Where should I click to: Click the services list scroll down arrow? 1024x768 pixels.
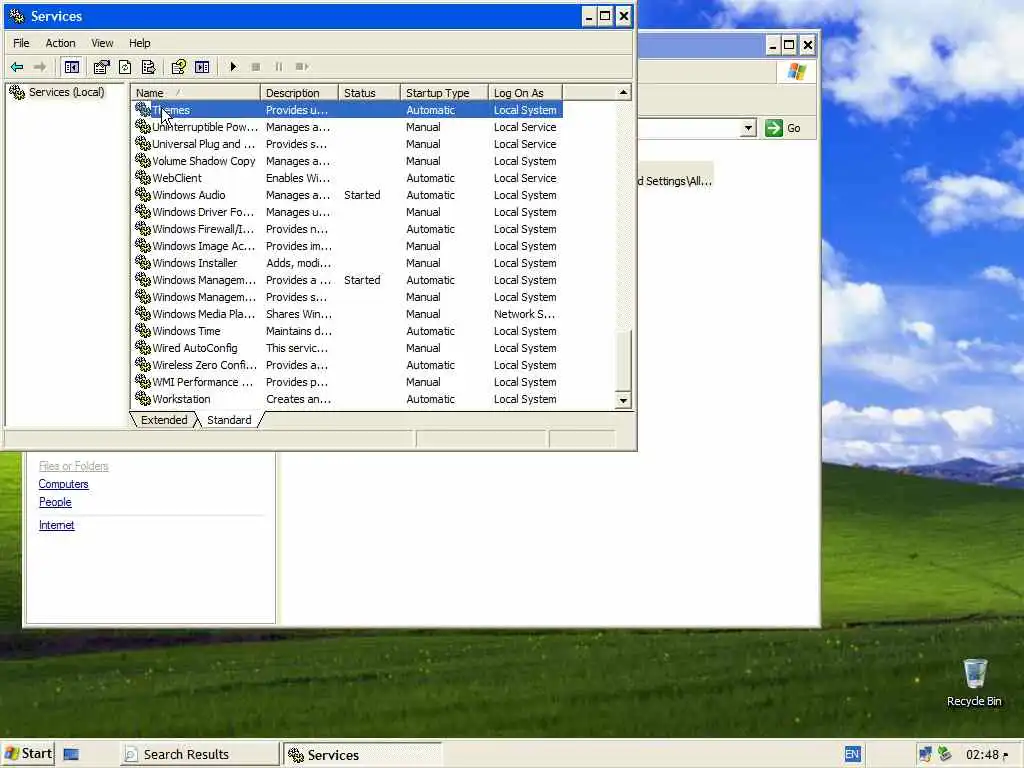point(623,400)
